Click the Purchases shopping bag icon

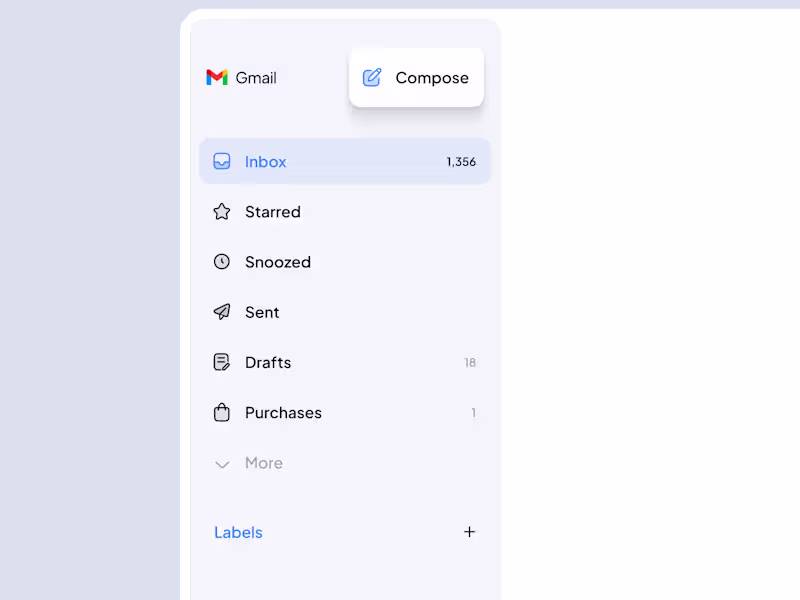222,412
